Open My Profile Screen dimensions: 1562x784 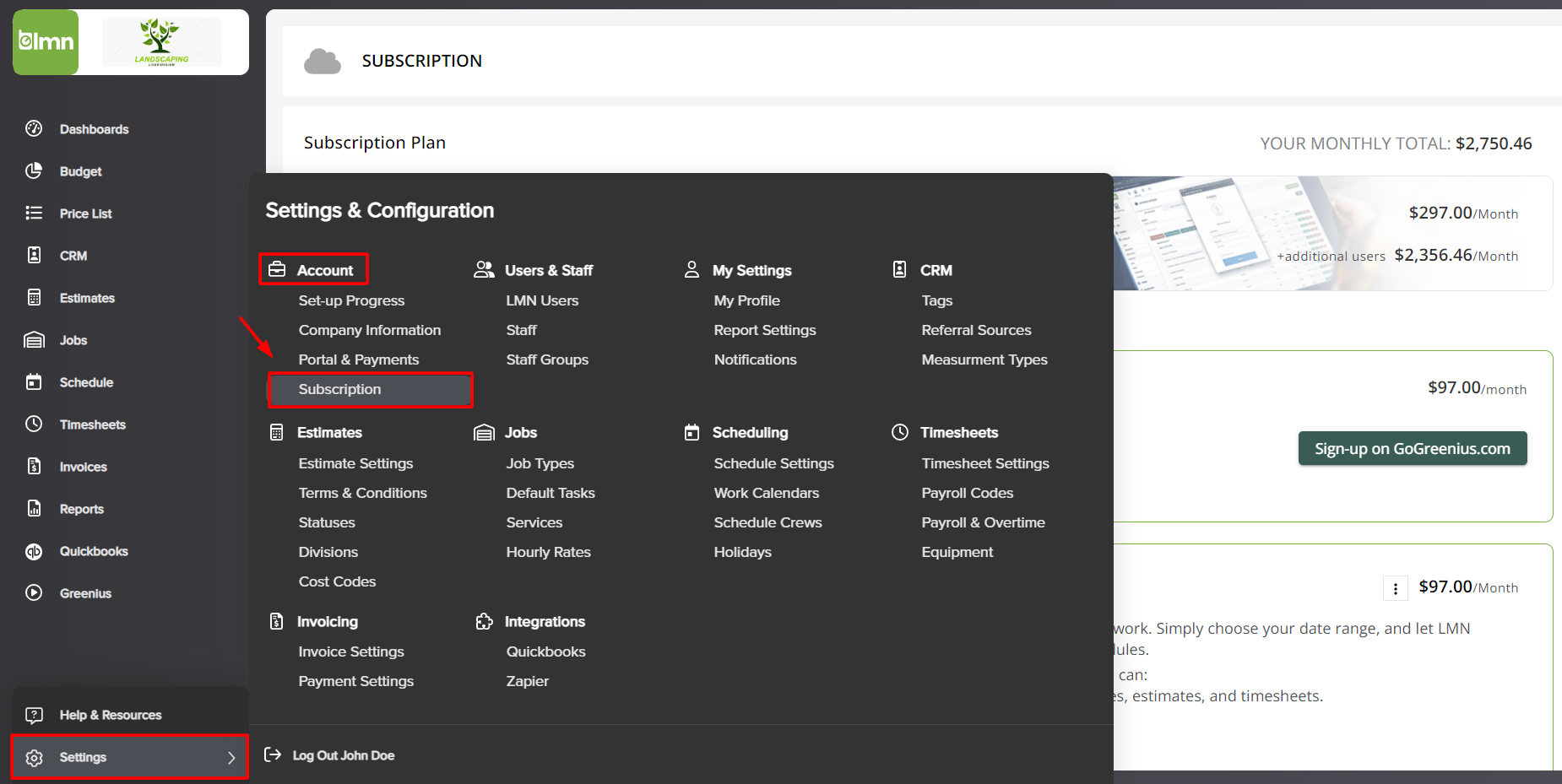click(x=746, y=300)
